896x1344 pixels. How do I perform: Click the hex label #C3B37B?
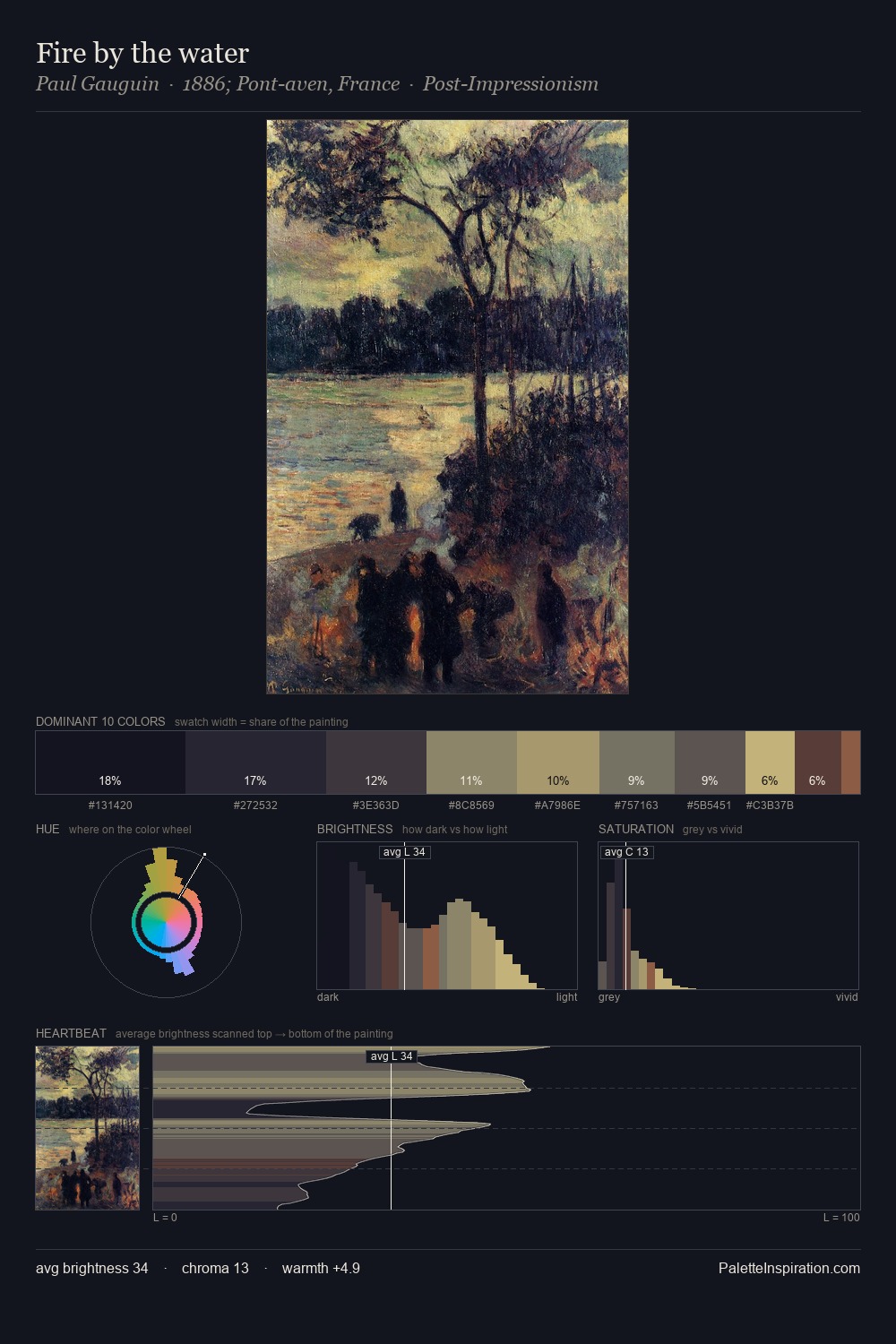point(770,806)
